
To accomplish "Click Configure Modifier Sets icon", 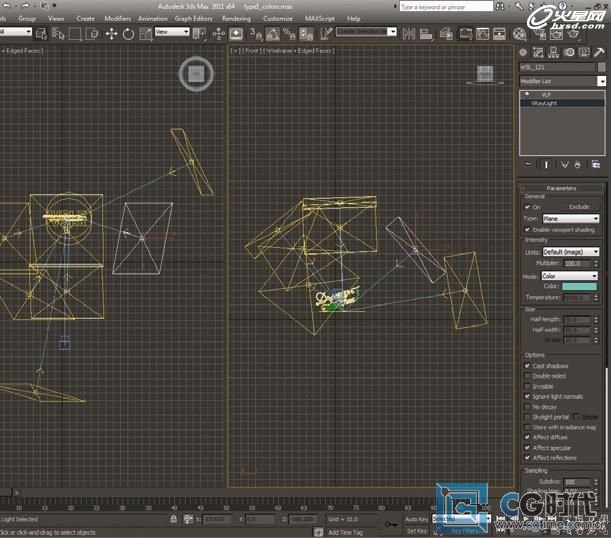I will pos(596,164).
